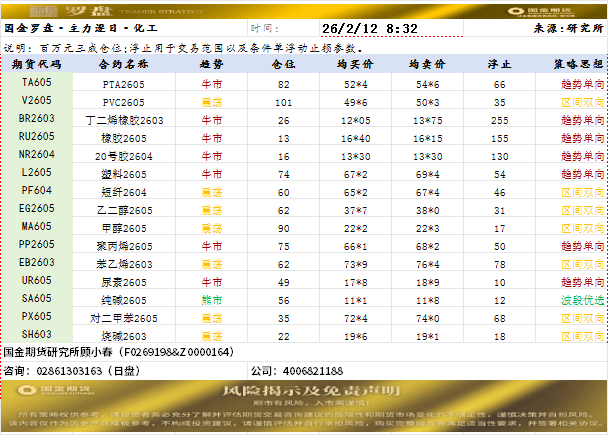Click the 浮止 column header
Viewport: 608px width, 435px height.
[x=499, y=64]
